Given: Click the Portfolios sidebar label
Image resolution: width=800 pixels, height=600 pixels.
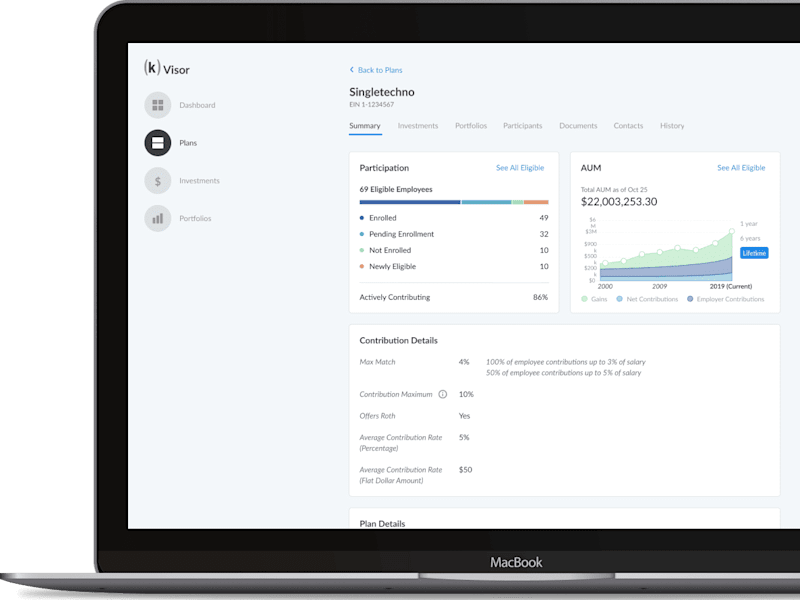Looking at the screenshot, I should [195, 218].
